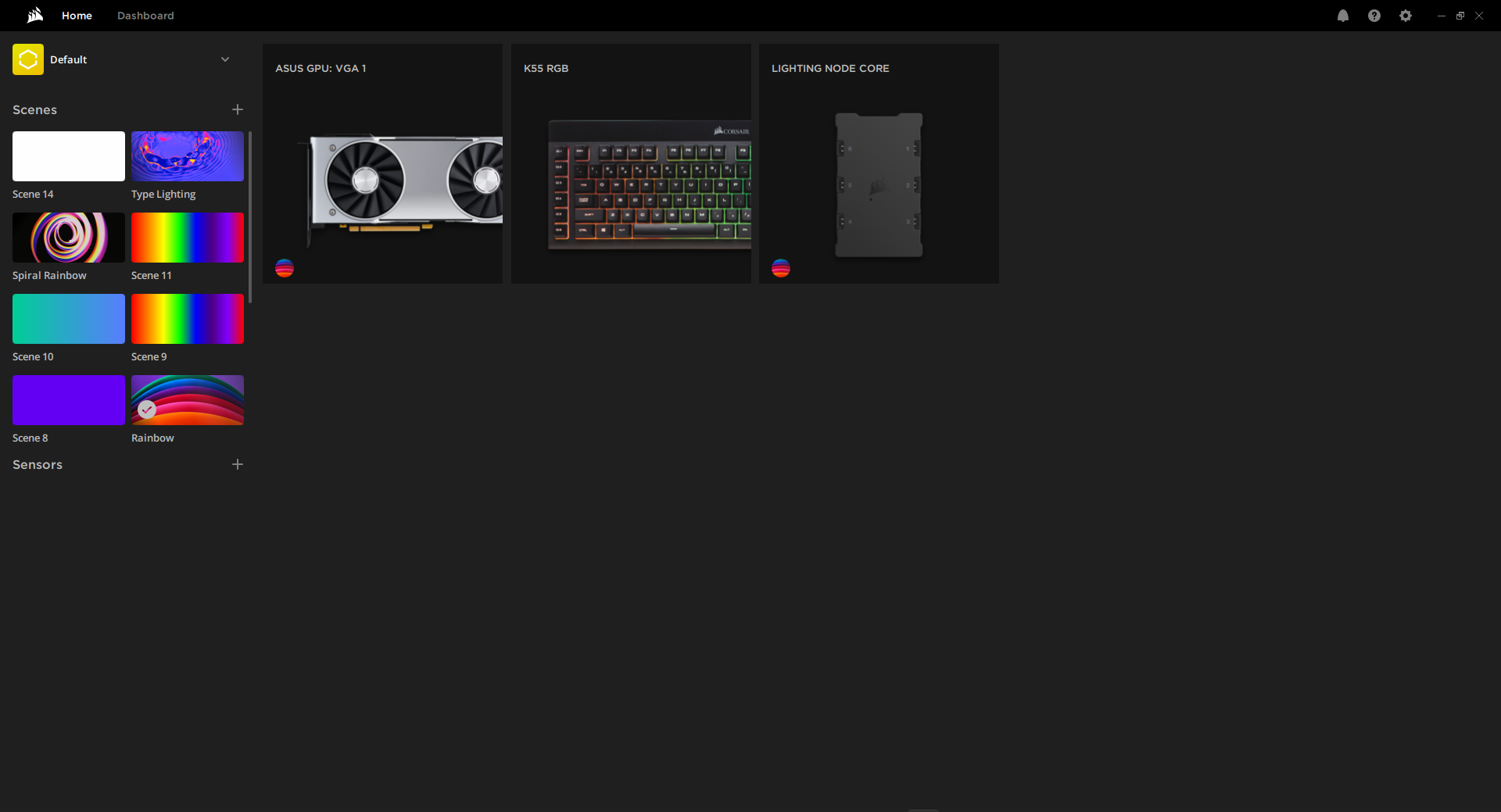Screen dimensions: 1501x812
Task: Switch to the Home tab
Action: click(77, 16)
